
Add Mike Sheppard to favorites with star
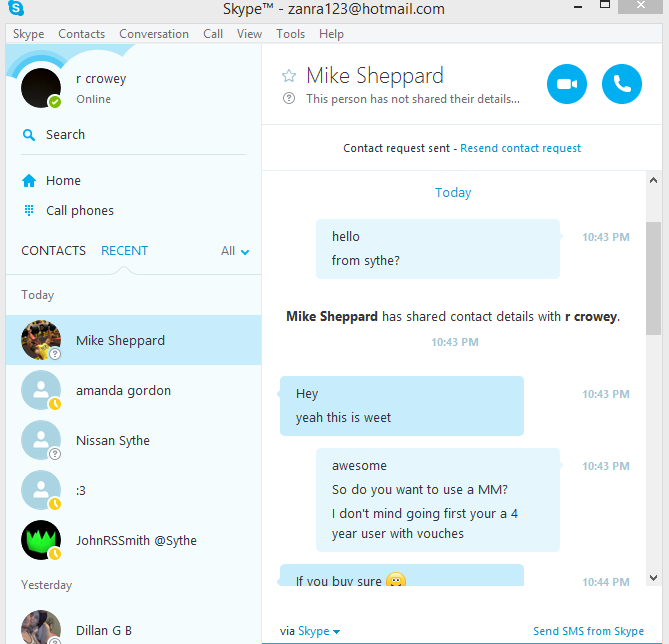[x=289, y=76]
